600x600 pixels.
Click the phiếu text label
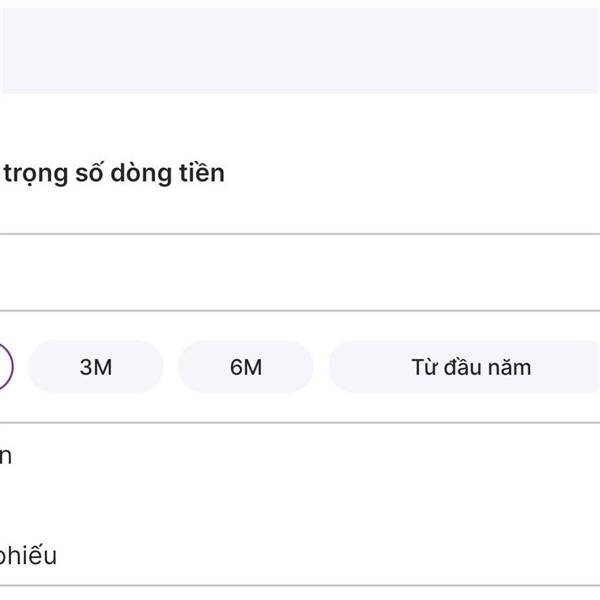(28, 556)
